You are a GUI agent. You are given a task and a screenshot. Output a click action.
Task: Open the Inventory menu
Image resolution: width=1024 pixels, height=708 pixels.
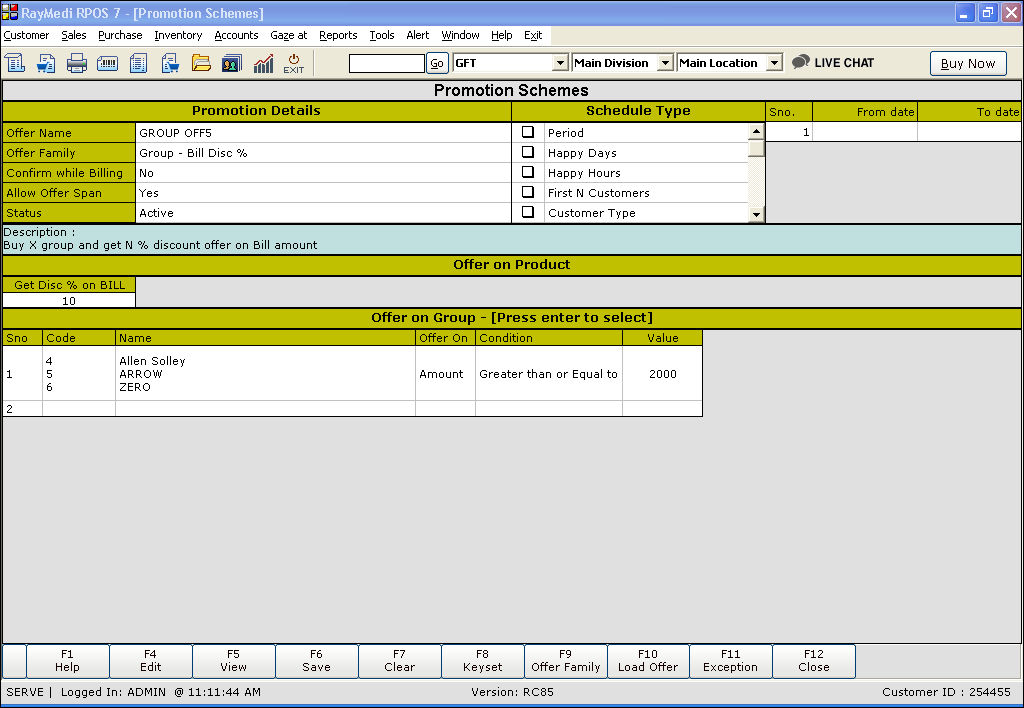click(178, 35)
